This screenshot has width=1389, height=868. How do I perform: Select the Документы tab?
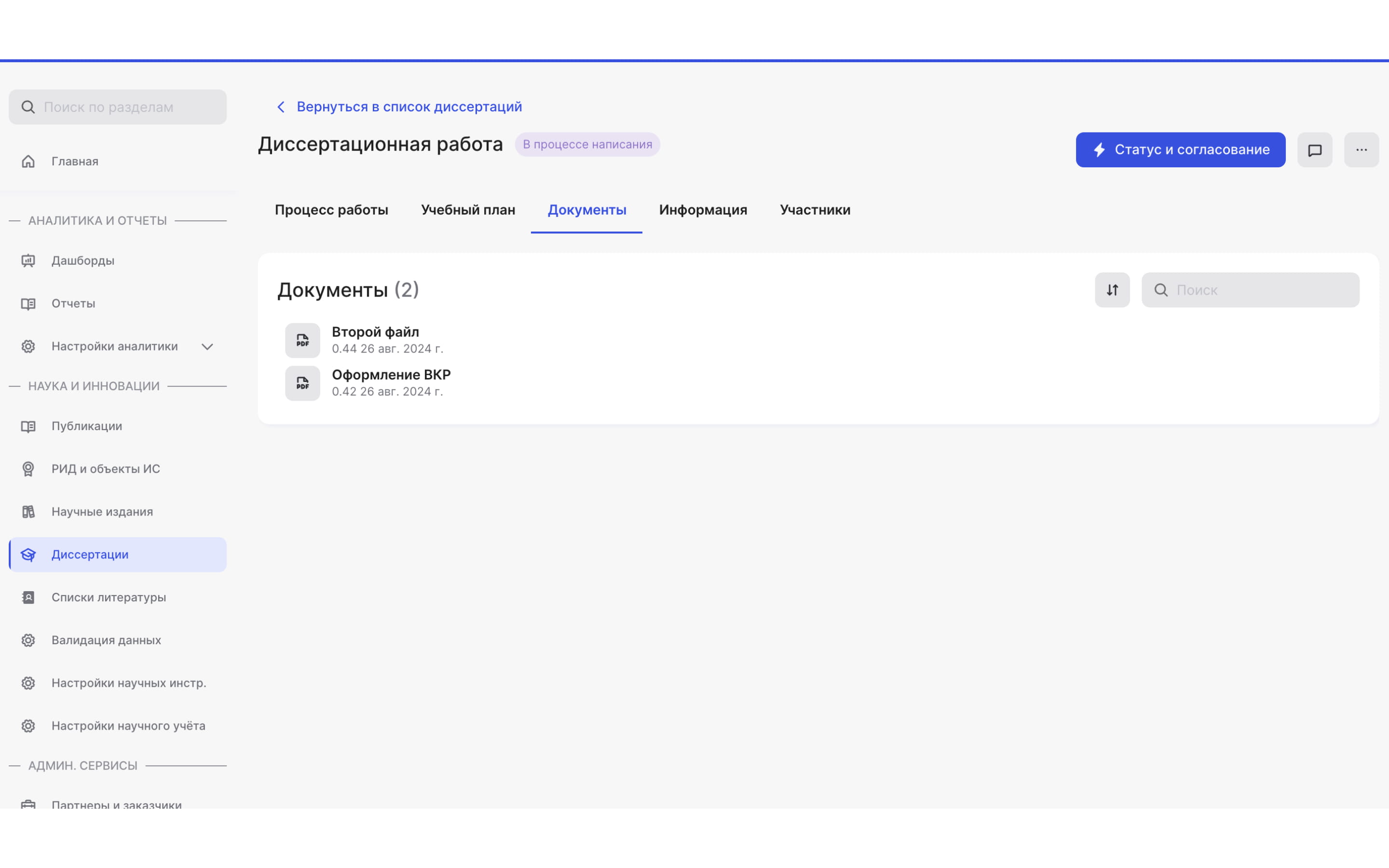[x=587, y=210]
